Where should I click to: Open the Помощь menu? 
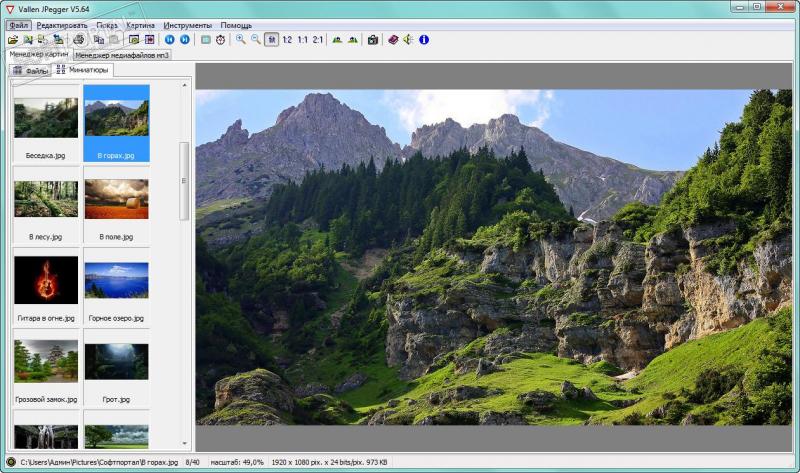pos(236,25)
